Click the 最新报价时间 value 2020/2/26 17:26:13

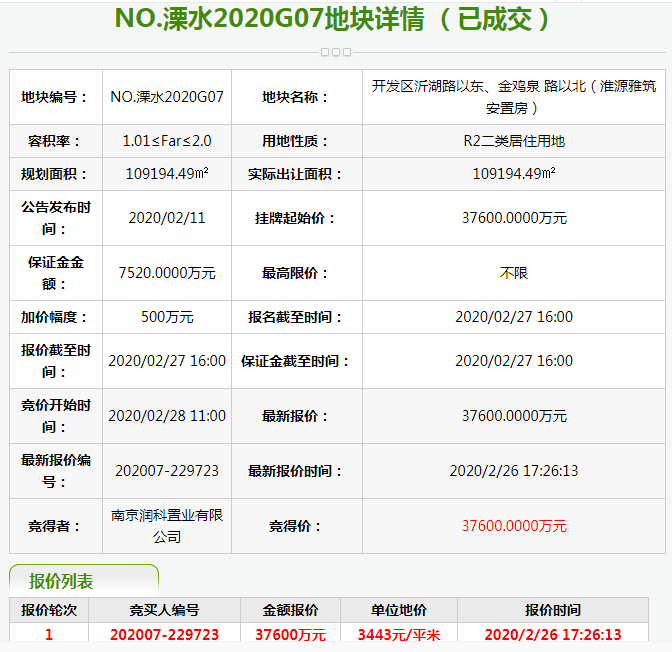point(514,471)
